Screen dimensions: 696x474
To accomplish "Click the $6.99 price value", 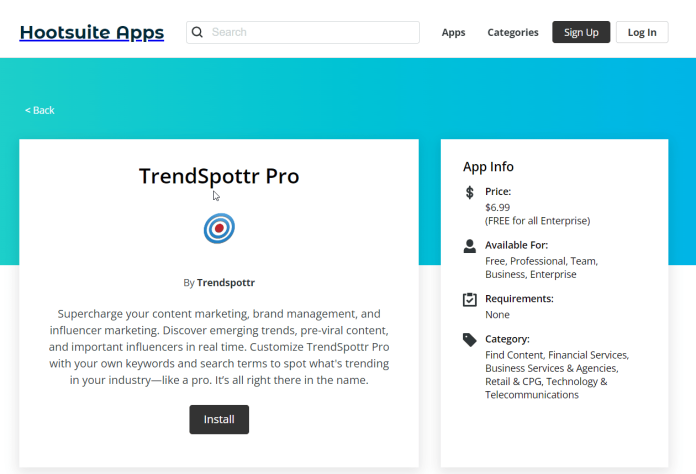I will coord(498,207).
